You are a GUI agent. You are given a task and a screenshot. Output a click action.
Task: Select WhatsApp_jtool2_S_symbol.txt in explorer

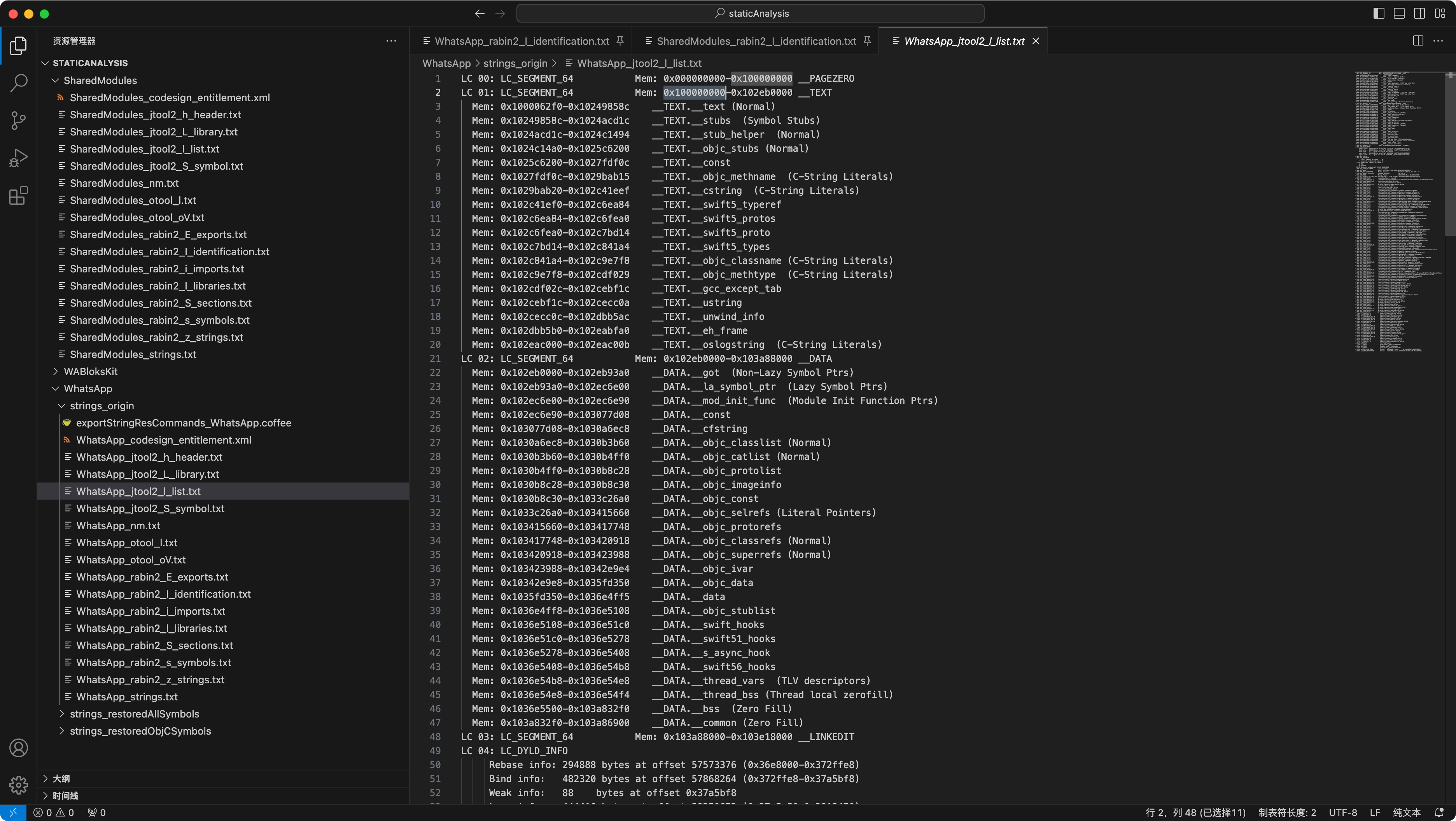pyautogui.click(x=151, y=508)
